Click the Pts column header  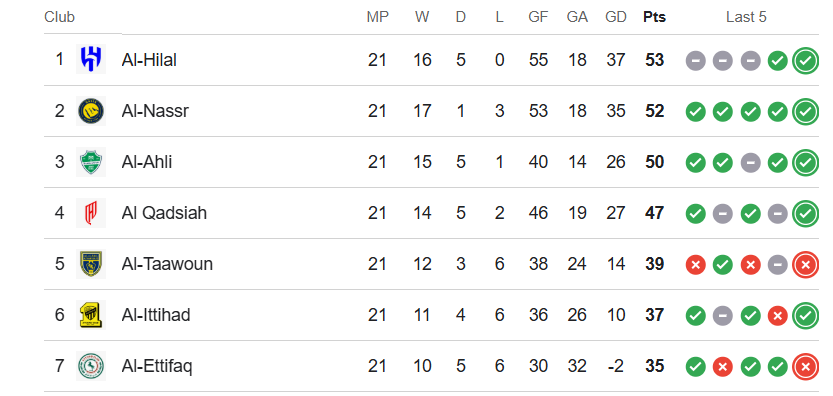click(x=654, y=17)
